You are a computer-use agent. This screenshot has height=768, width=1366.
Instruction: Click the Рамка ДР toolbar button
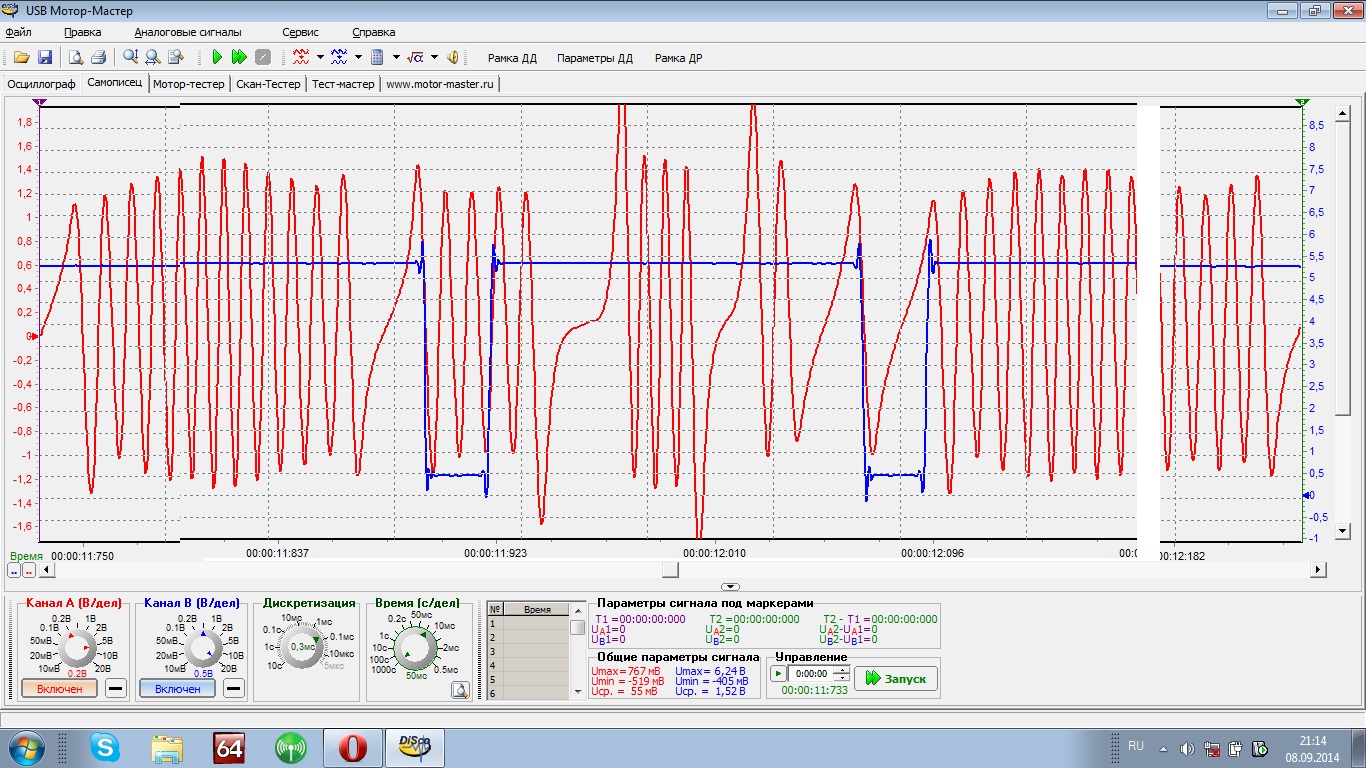pyautogui.click(x=678, y=58)
